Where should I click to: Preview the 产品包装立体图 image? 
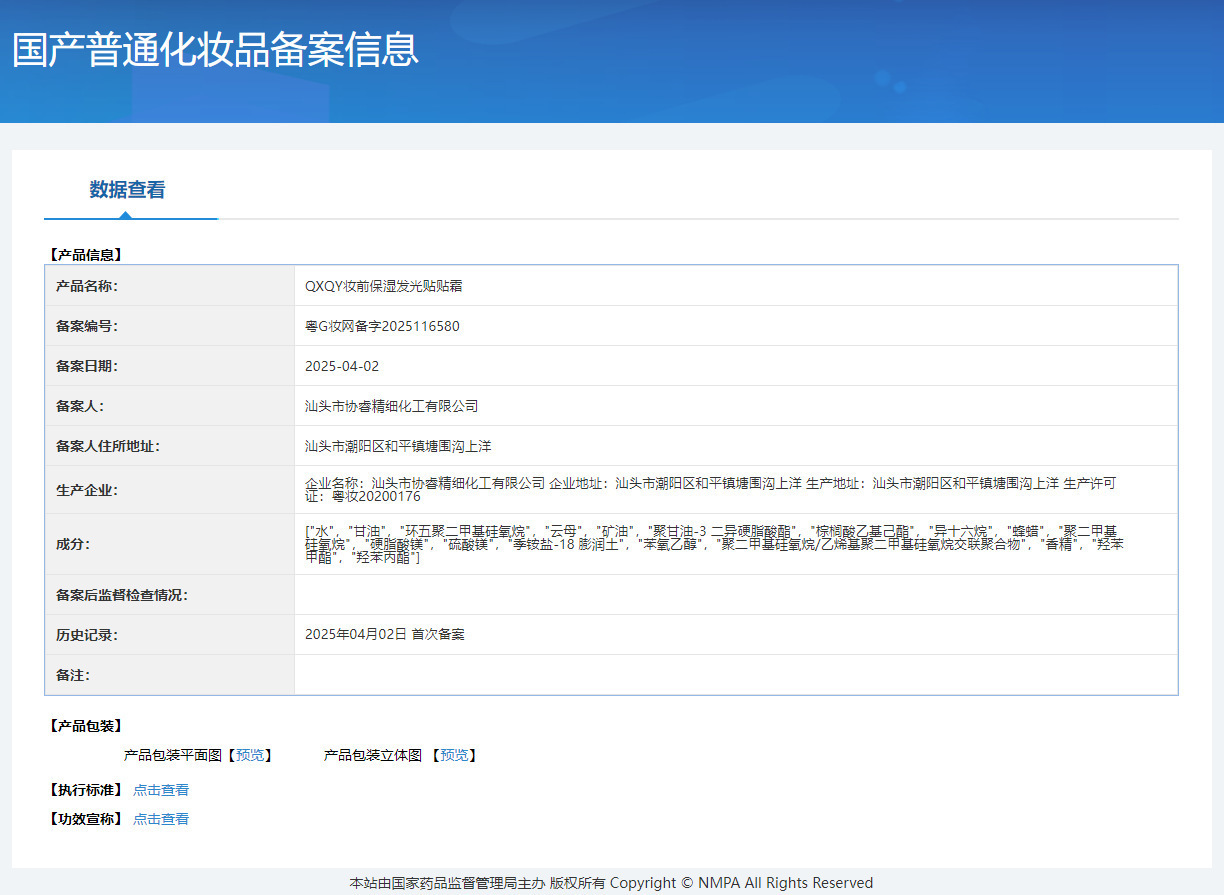click(454, 755)
